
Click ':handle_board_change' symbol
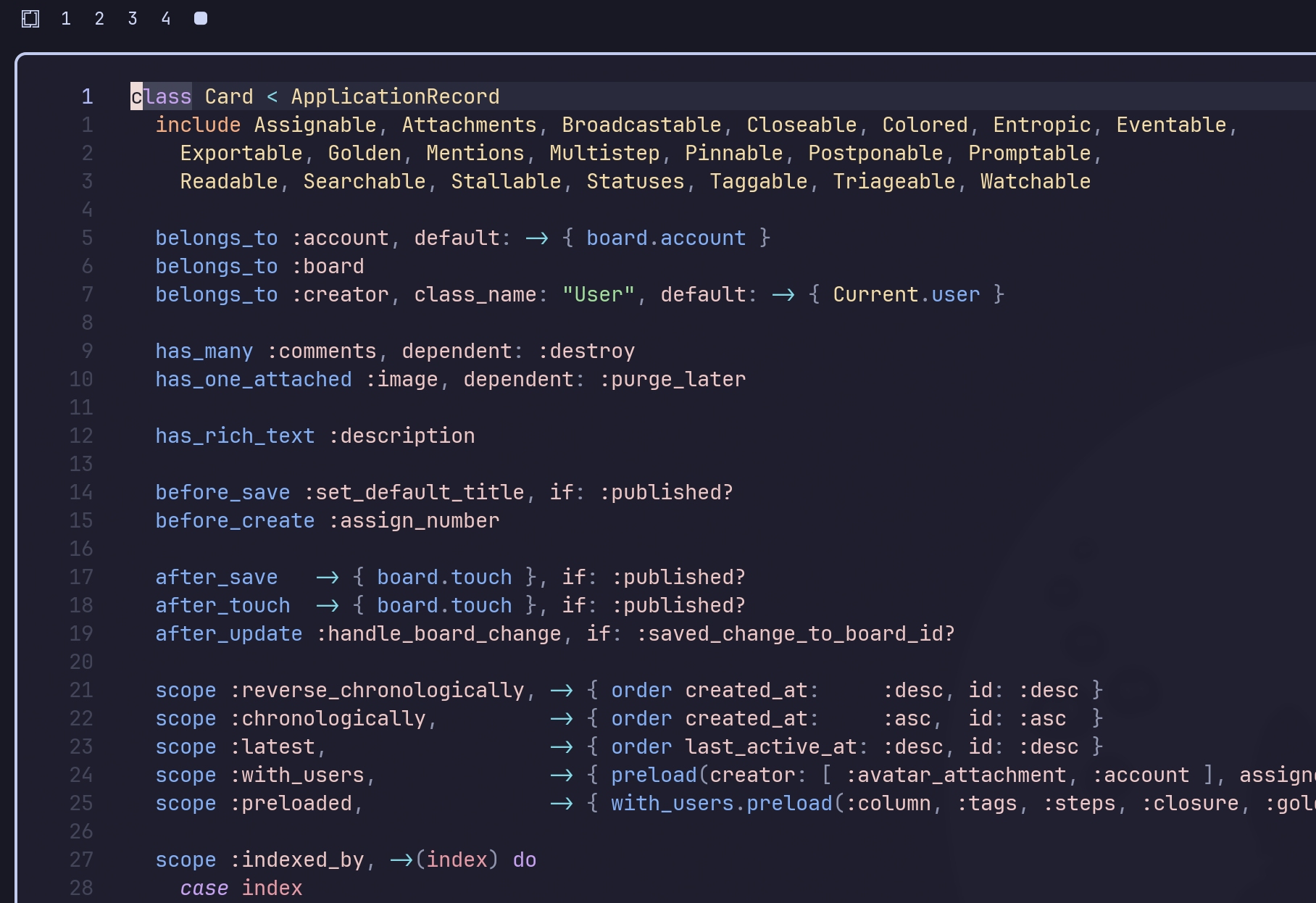438,633
